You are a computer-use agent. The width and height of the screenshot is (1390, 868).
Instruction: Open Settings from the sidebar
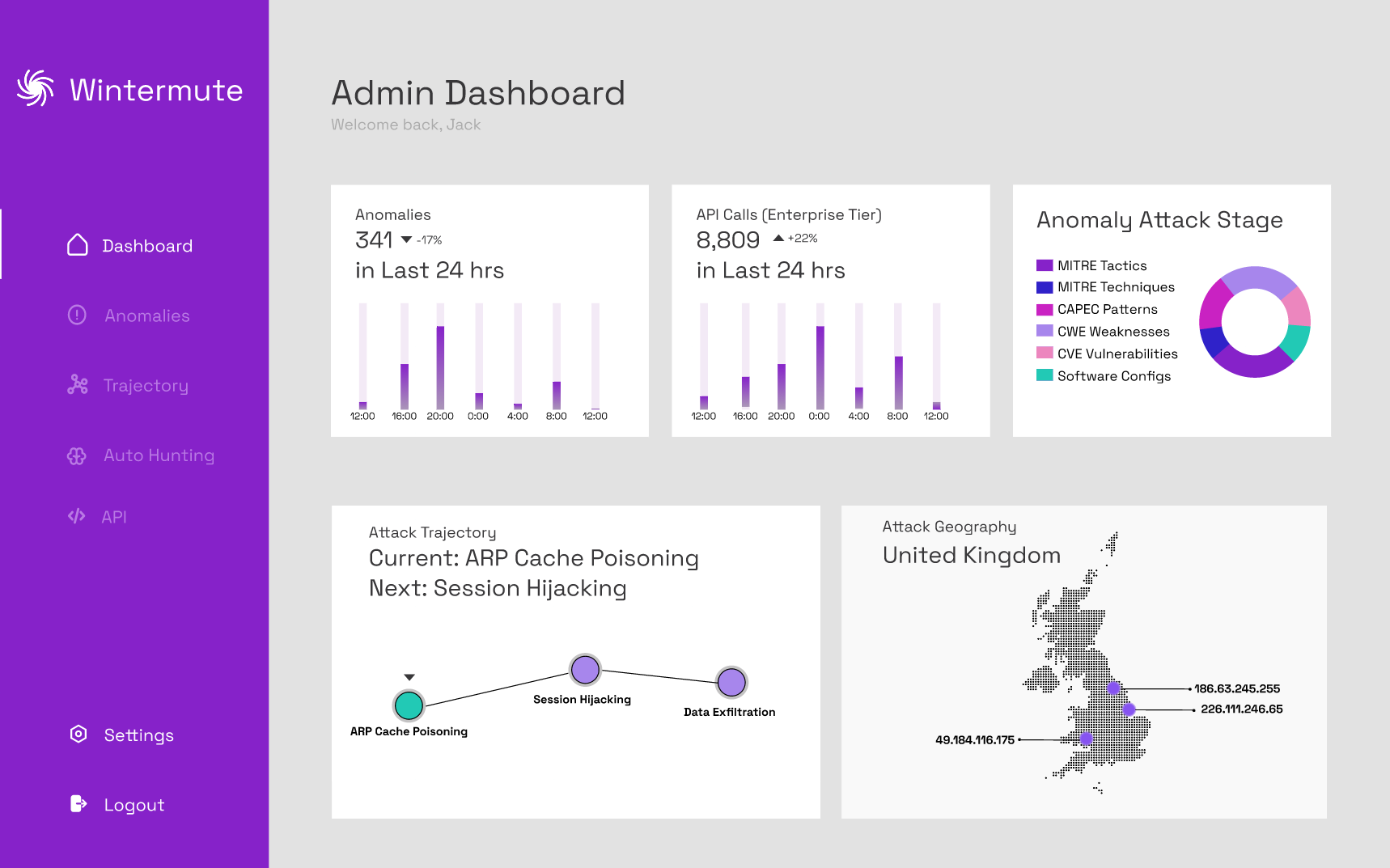[139, 735]
